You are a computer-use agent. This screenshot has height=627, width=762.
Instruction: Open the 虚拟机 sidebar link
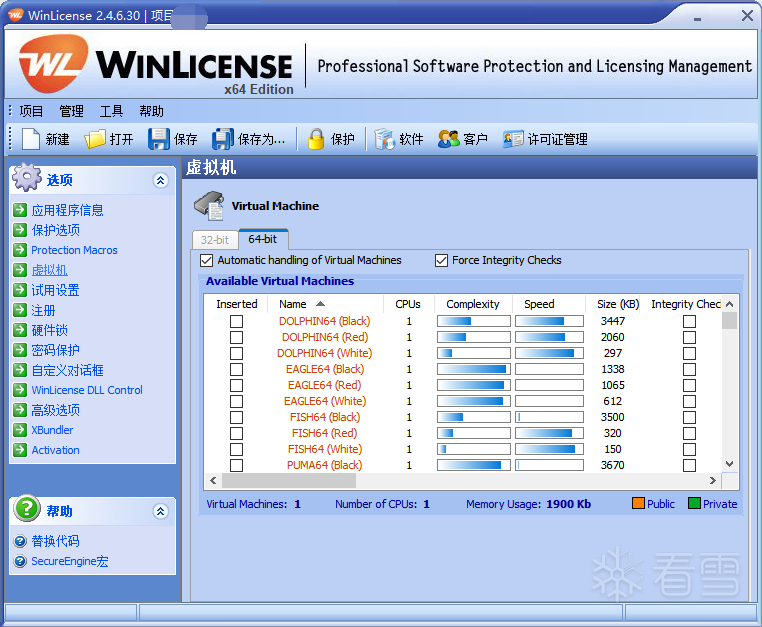coord(50,270)
